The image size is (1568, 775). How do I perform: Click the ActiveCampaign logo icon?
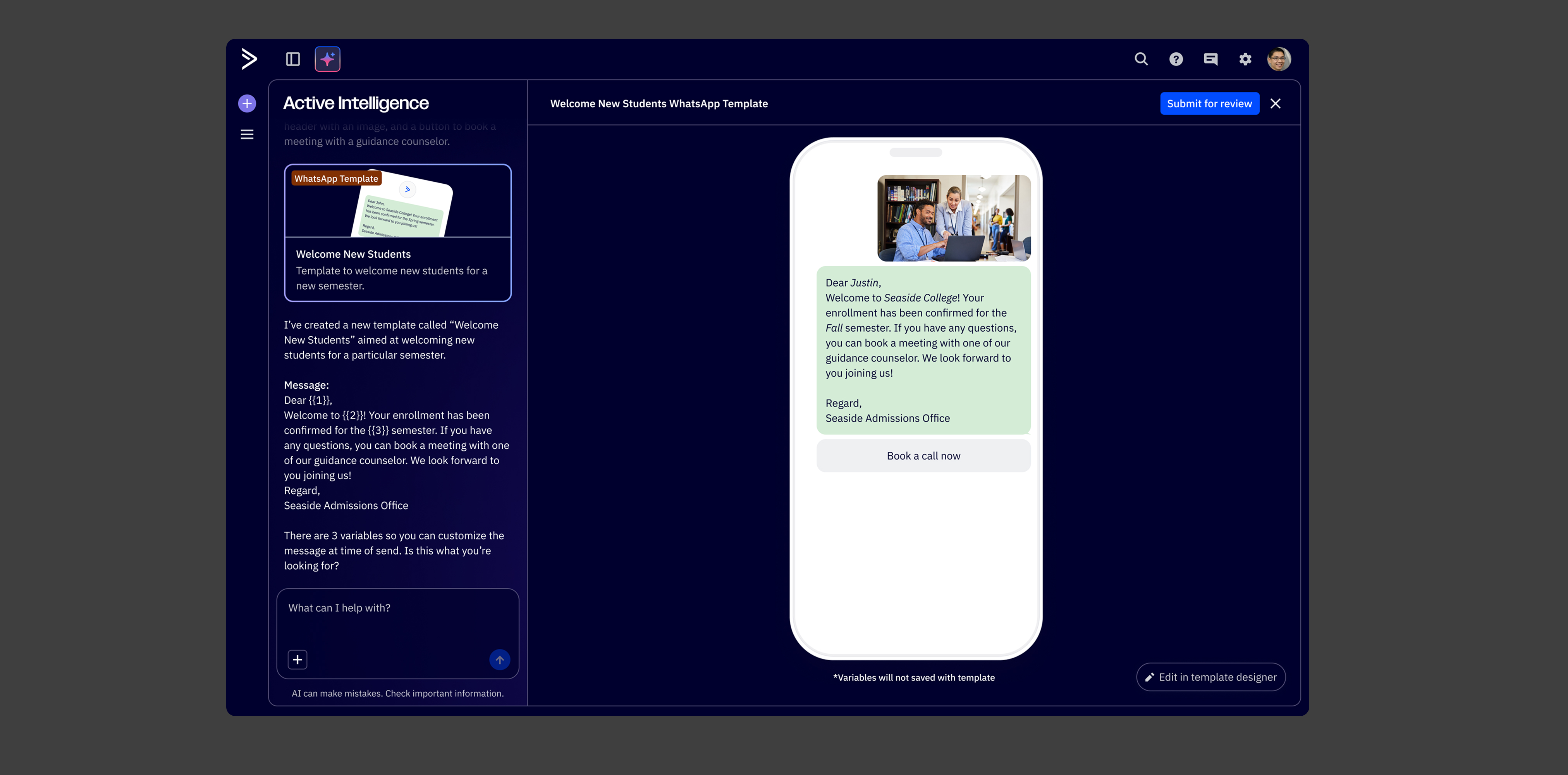click(x=248, y=59)
